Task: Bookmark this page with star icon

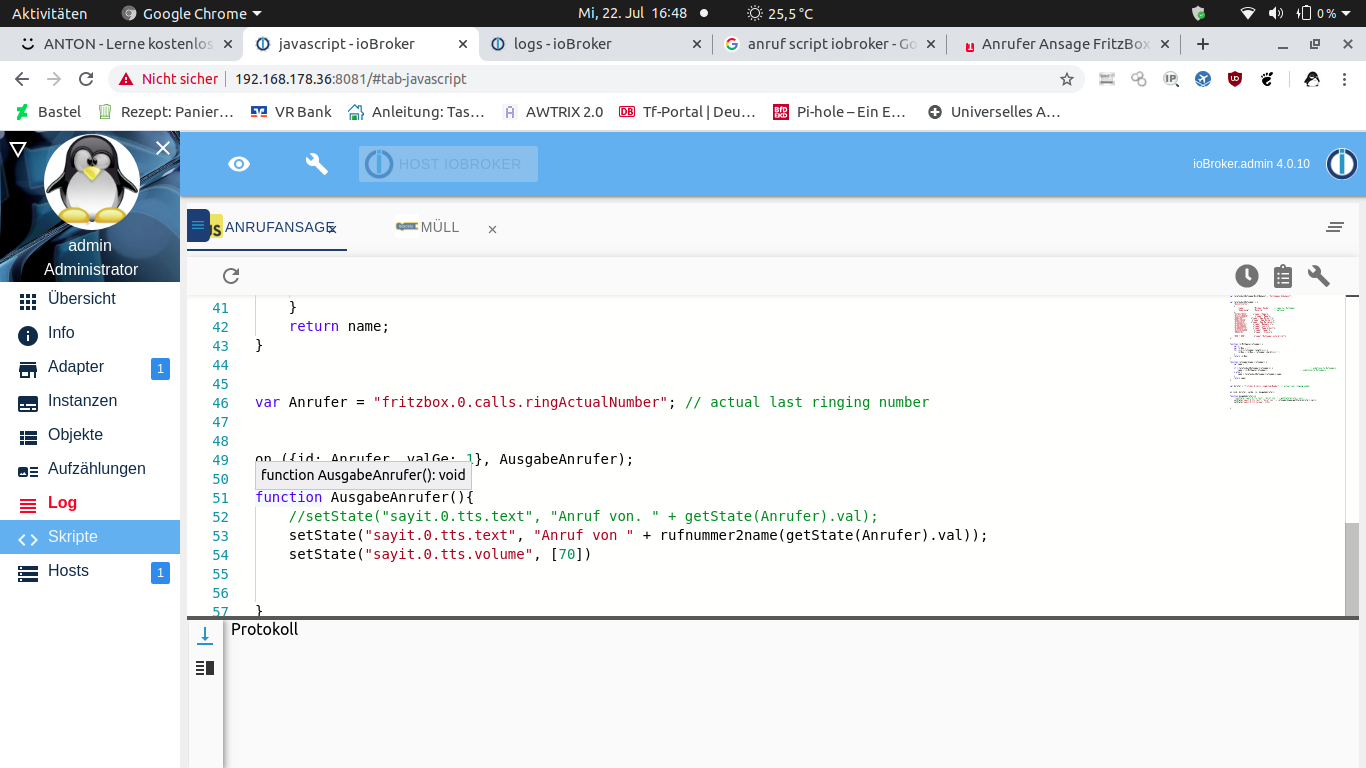Action: [1067, 79]
